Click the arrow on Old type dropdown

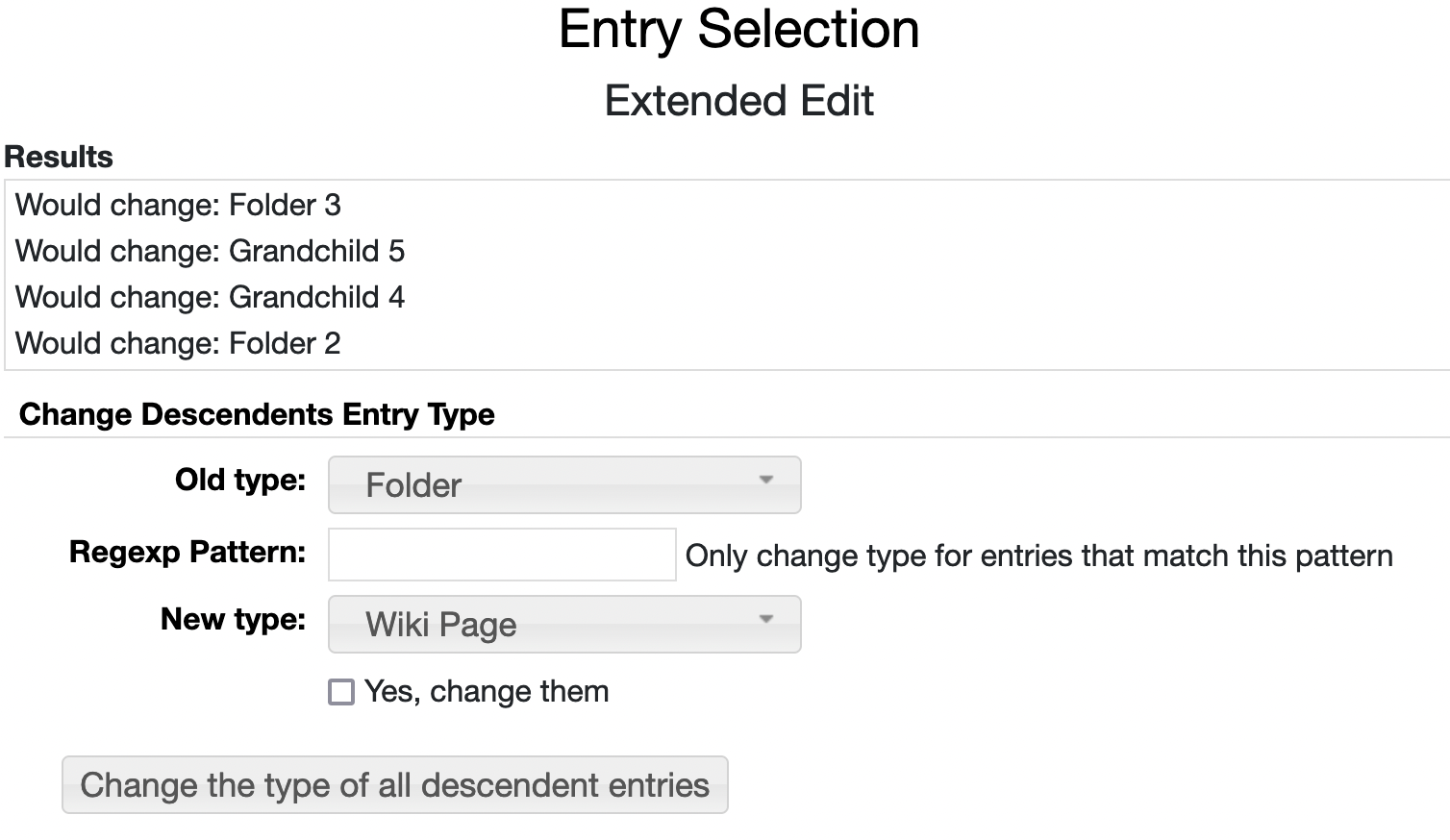[765, 480]
